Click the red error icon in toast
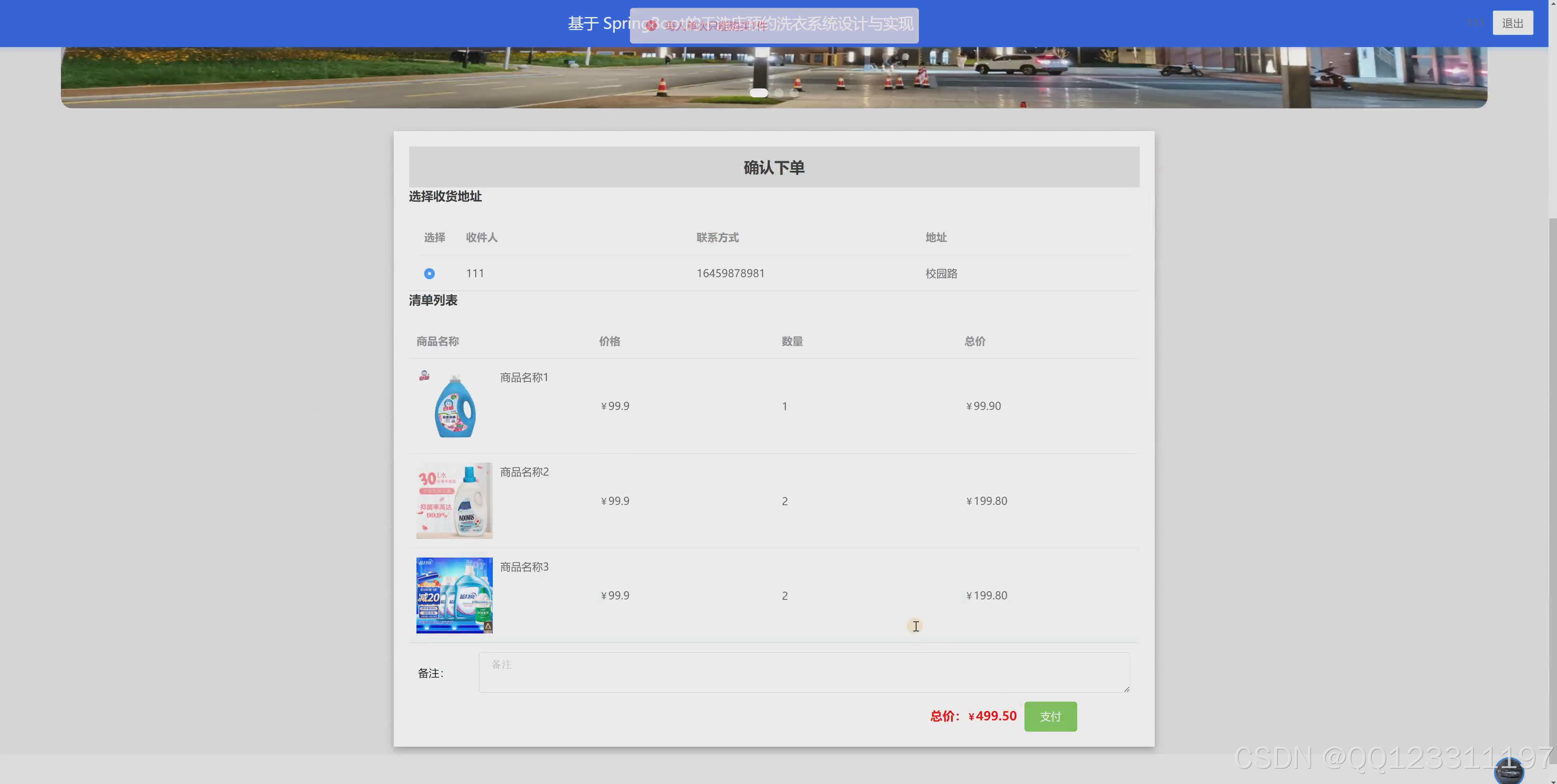The width and height of the screenshot is (1557, 784). coord(651,26)
